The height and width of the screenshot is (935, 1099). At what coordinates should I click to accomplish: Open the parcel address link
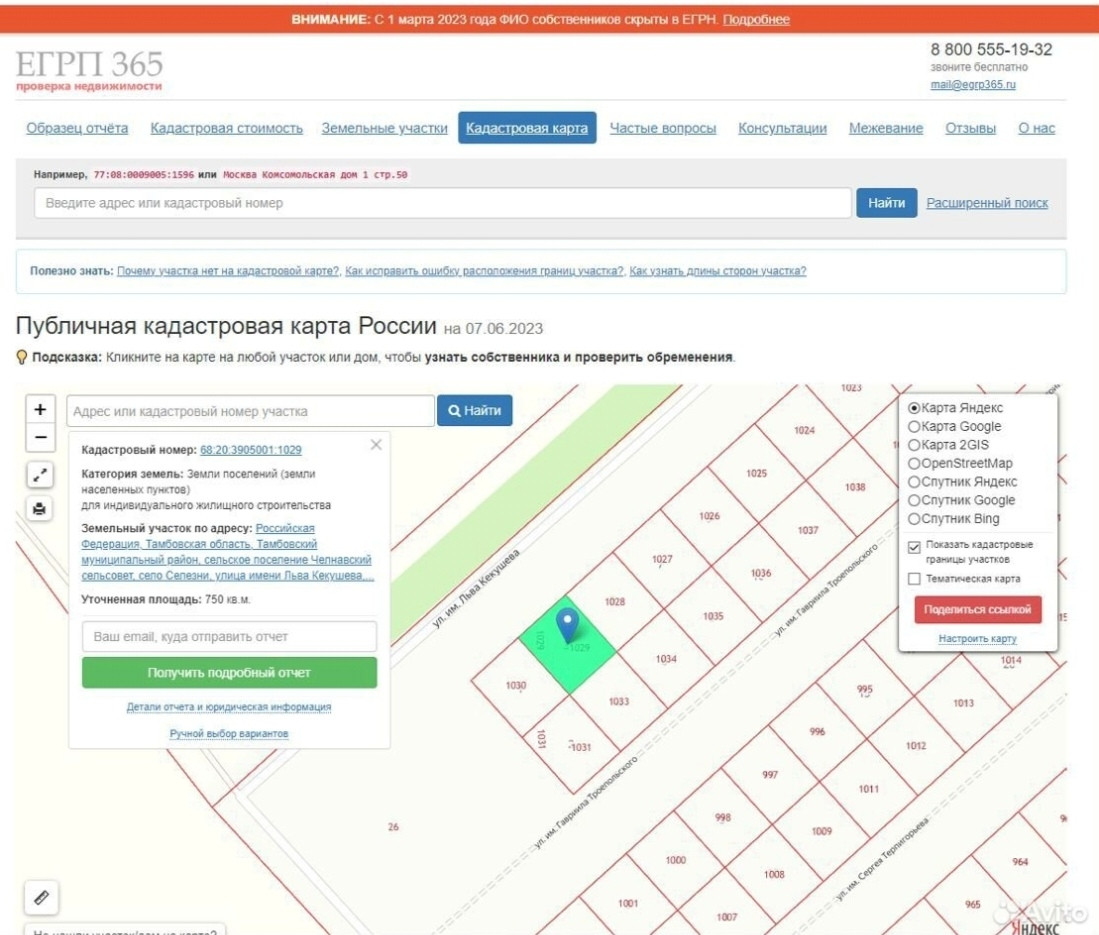pos(226,552)
